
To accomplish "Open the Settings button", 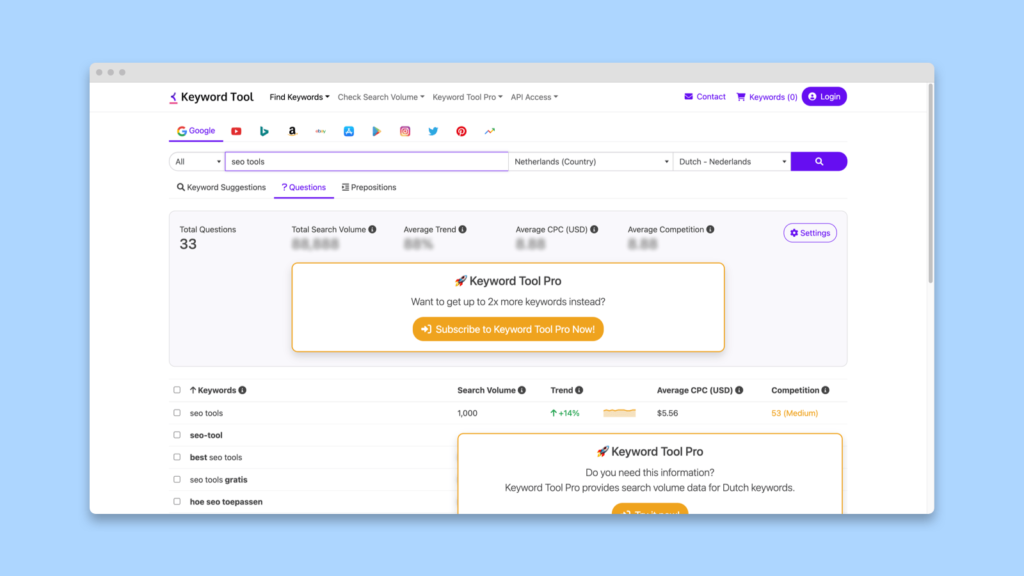I will [x=810, y=232].
